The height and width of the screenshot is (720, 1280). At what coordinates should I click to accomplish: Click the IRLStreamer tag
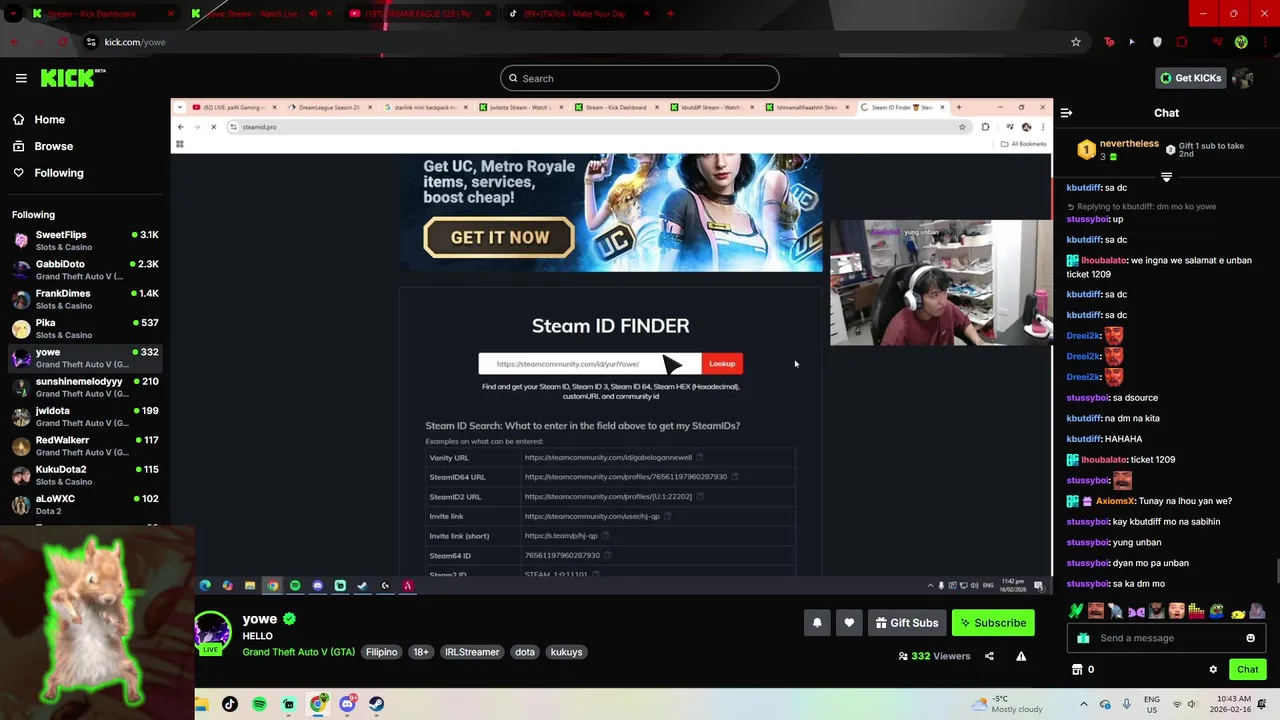pyautogui.click(x=472, y=652)
